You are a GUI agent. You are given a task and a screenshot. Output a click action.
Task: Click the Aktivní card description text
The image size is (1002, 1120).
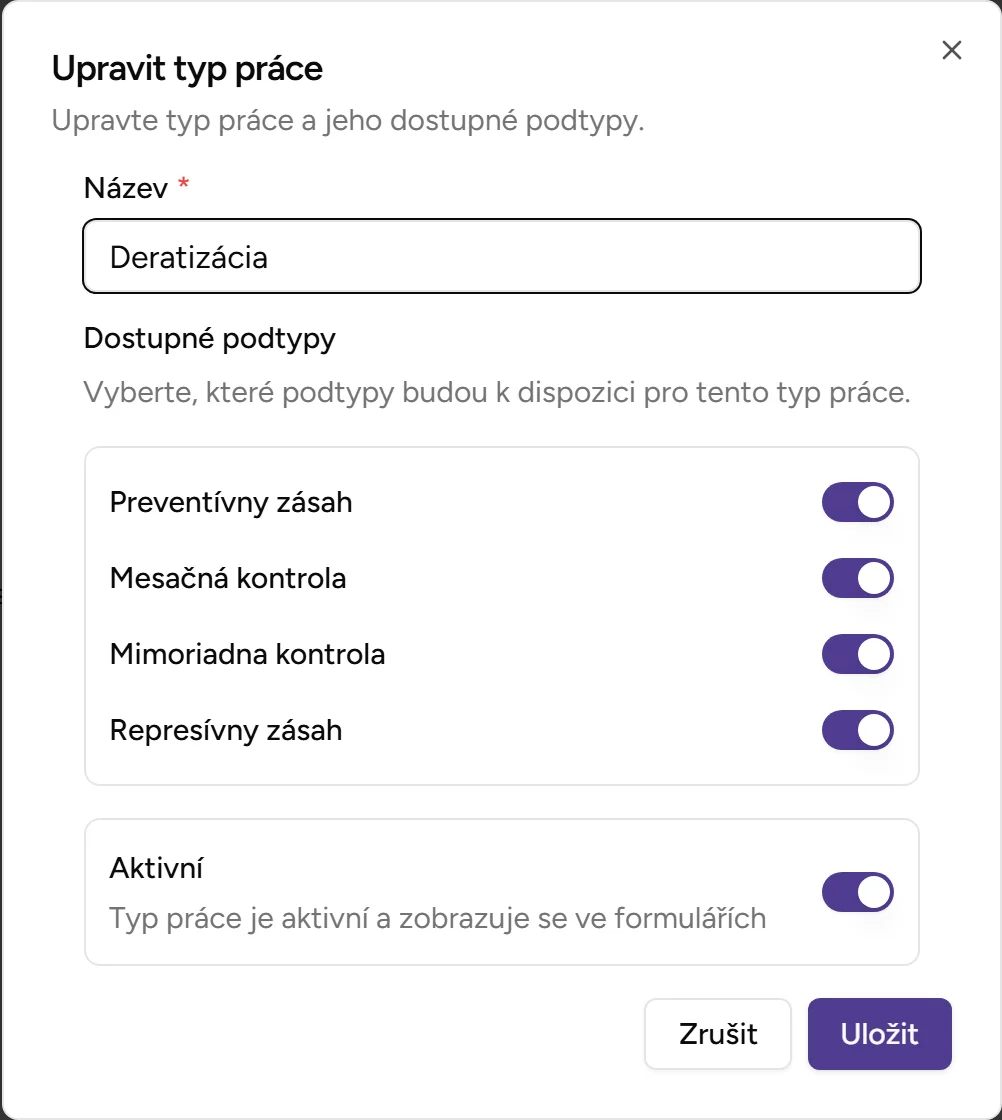point(438,917)
